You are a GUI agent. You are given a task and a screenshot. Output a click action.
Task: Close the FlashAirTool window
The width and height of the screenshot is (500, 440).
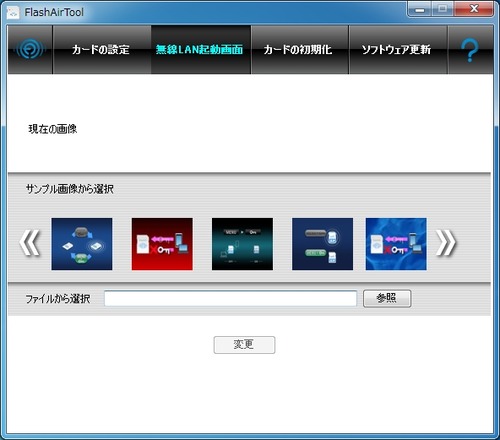pyautogui.click(x=474, y=9)
